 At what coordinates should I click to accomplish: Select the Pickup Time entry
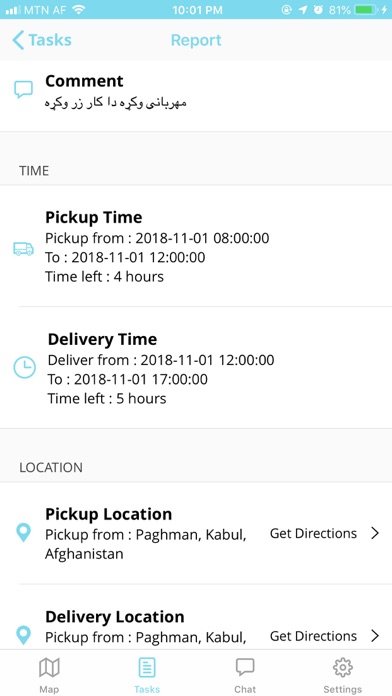tap(196, 246)
